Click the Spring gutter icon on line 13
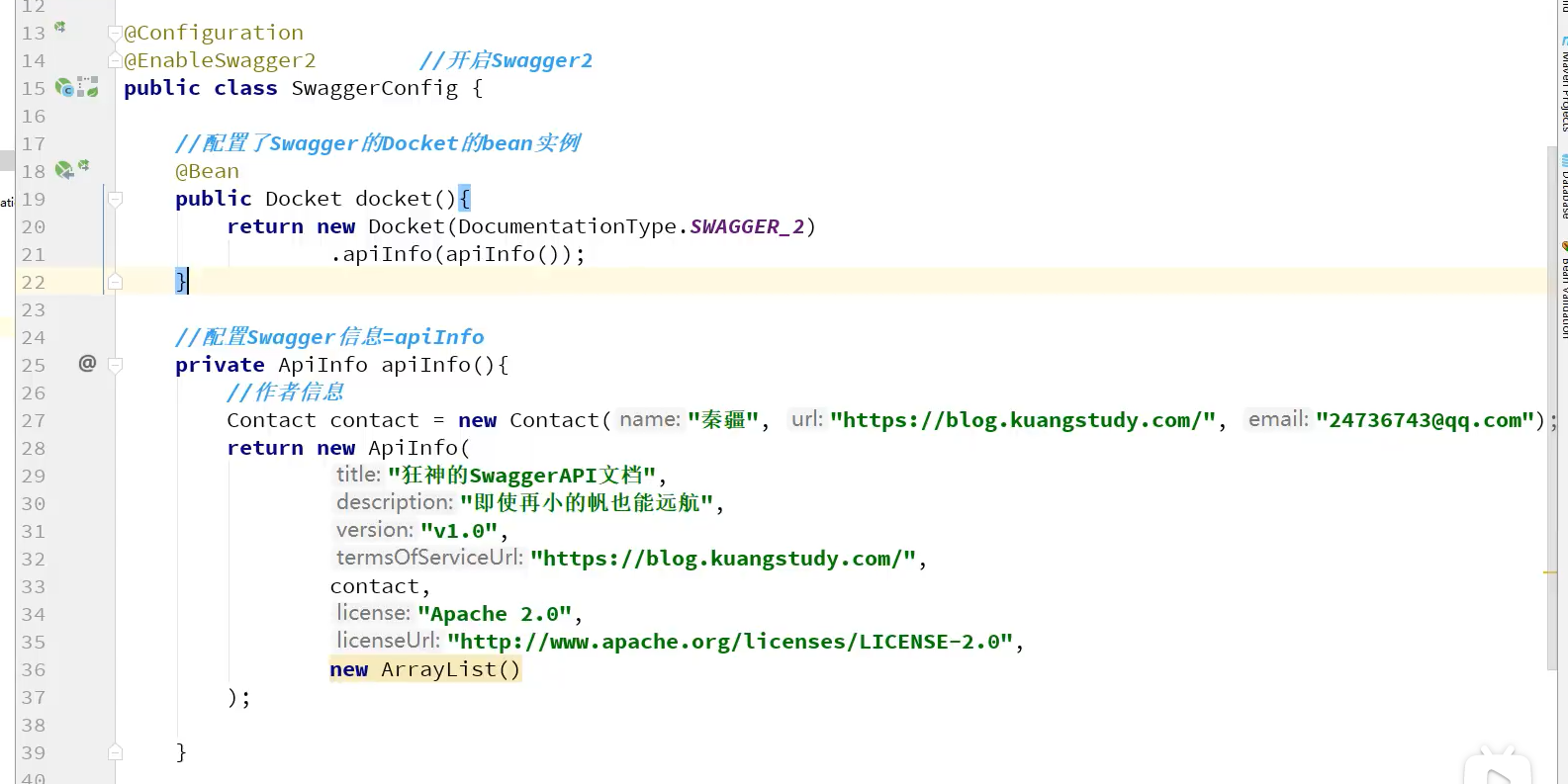1568x784 pixels. (x=59, y=29)
